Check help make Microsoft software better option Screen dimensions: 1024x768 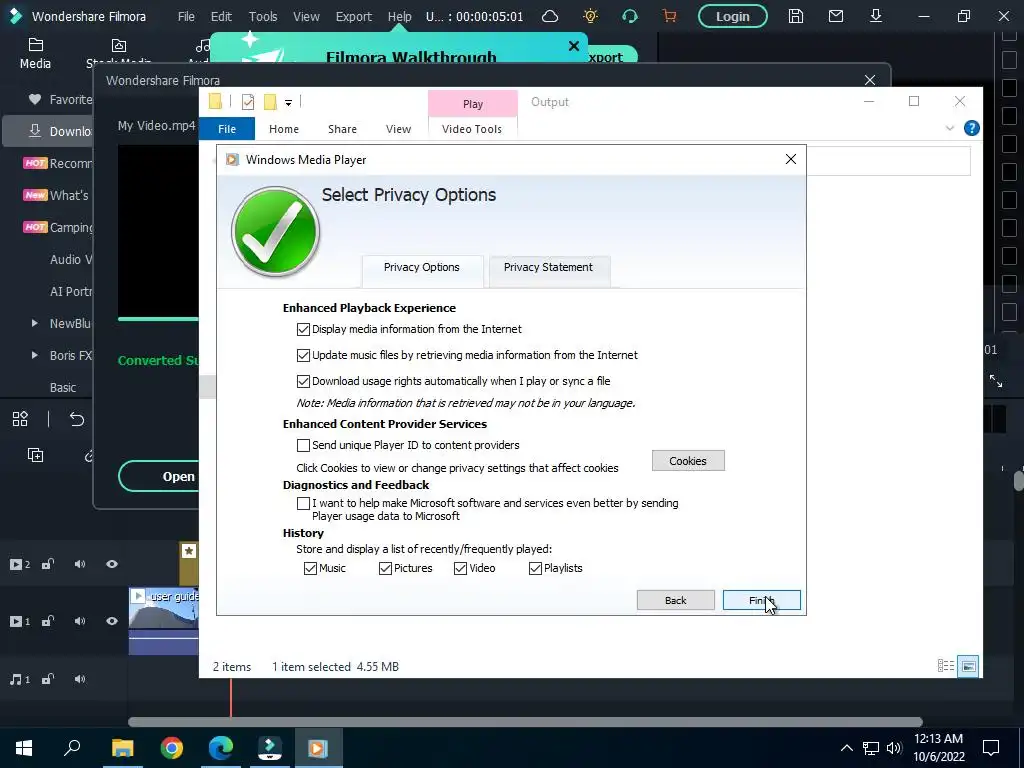[x=303, y=504]
